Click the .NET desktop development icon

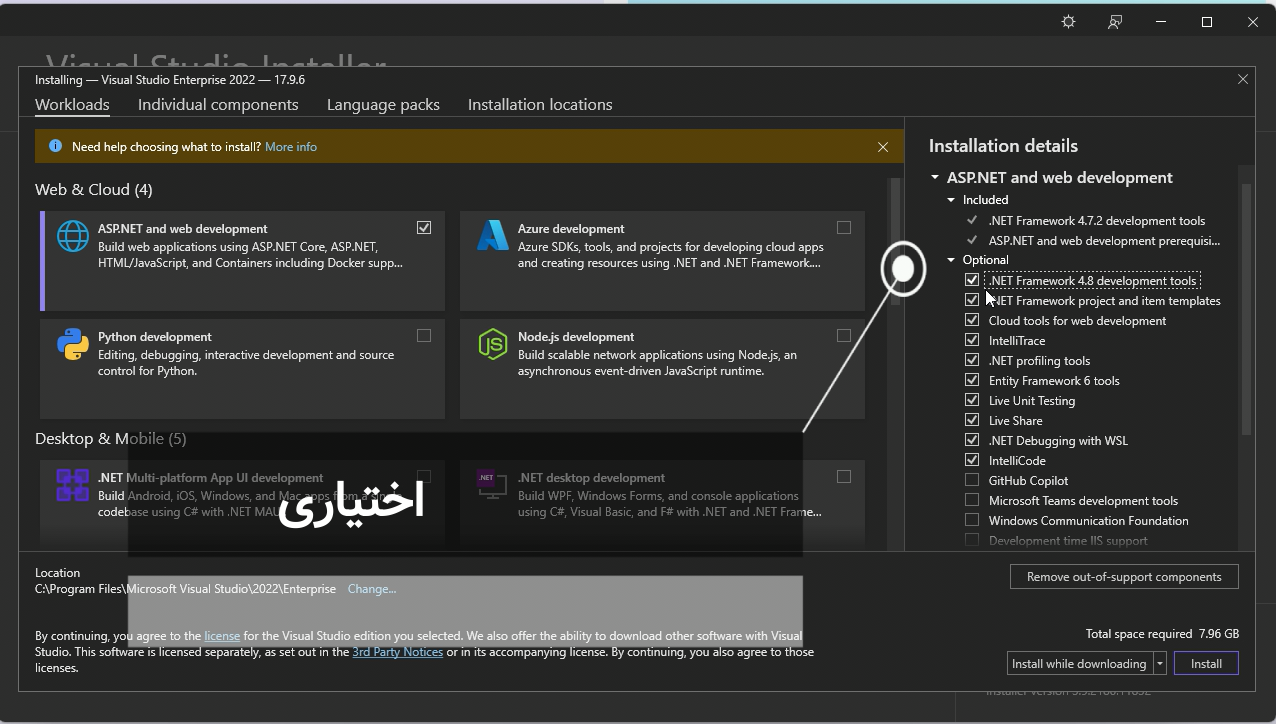492,486
